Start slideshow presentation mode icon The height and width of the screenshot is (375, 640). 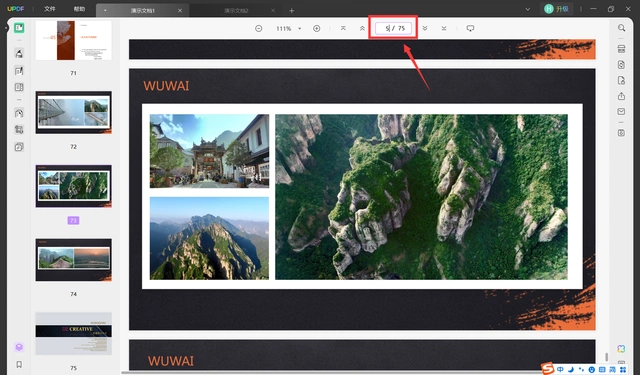(470, 29)
